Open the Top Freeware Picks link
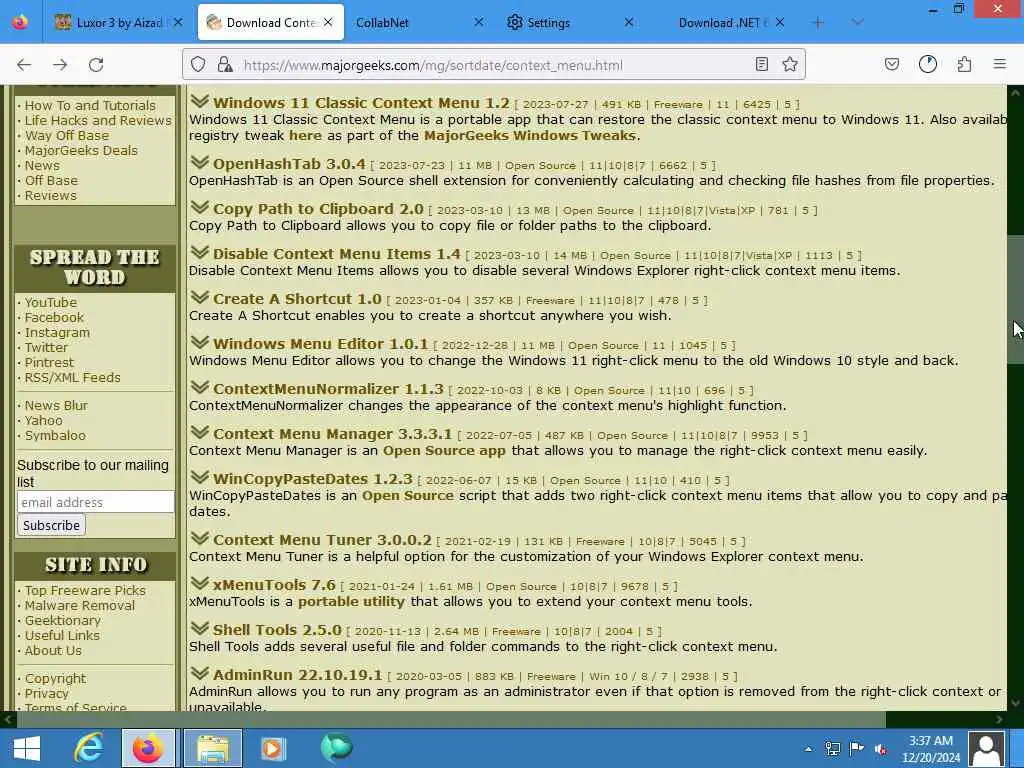Viewport: 1024px width, 768px height. tap(85, 590)
